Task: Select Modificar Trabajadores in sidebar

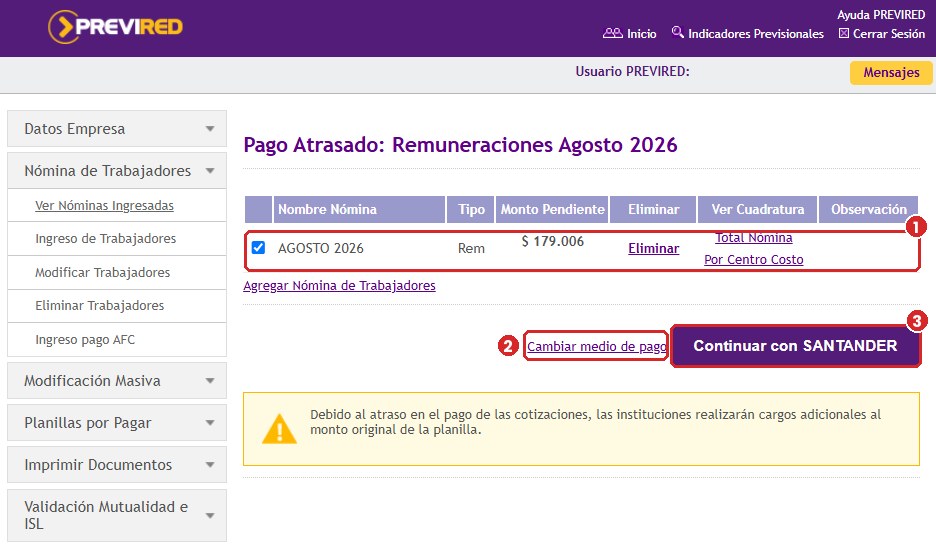Action: (x=103, y=273)
